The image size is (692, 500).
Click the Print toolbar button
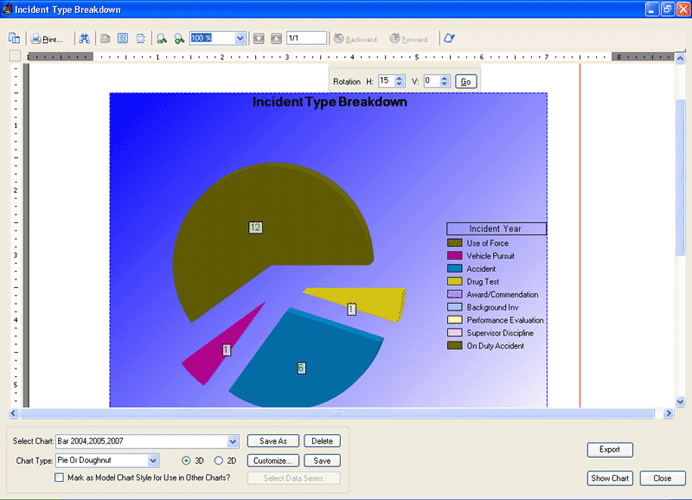(47, 39)
